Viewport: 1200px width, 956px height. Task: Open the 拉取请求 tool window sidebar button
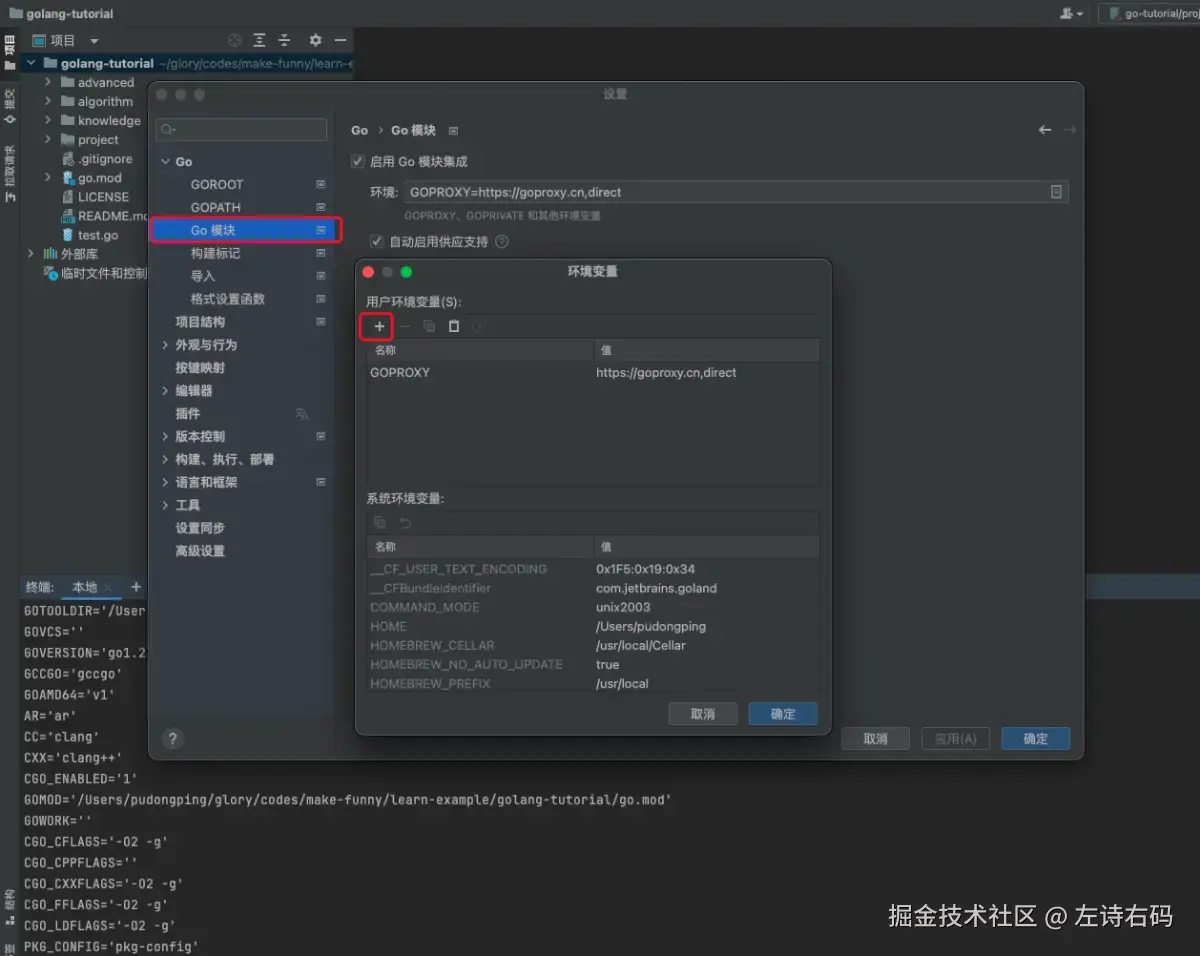point(9,173)
